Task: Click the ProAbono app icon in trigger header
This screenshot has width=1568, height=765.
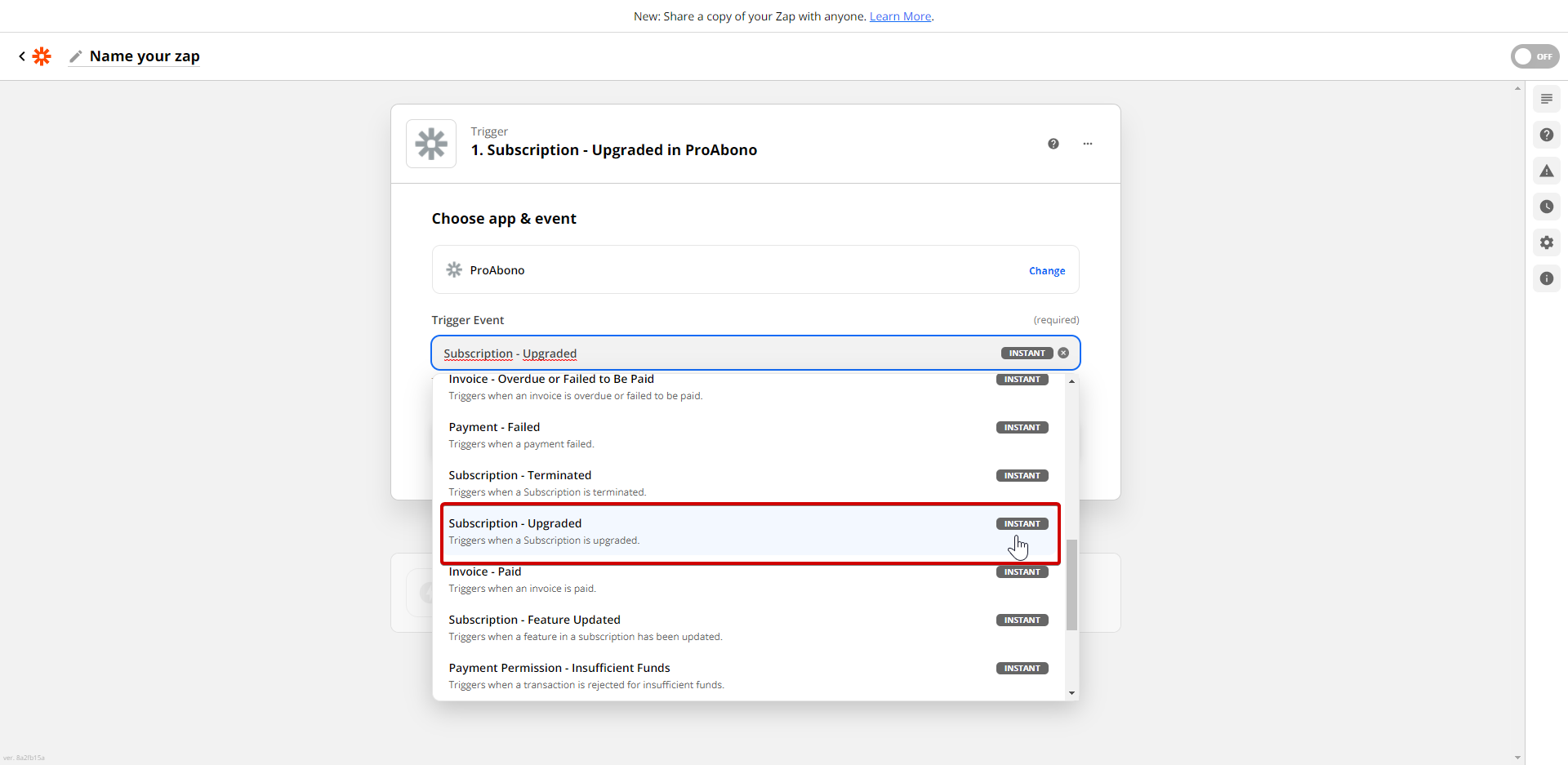Action: click(431, 144)
